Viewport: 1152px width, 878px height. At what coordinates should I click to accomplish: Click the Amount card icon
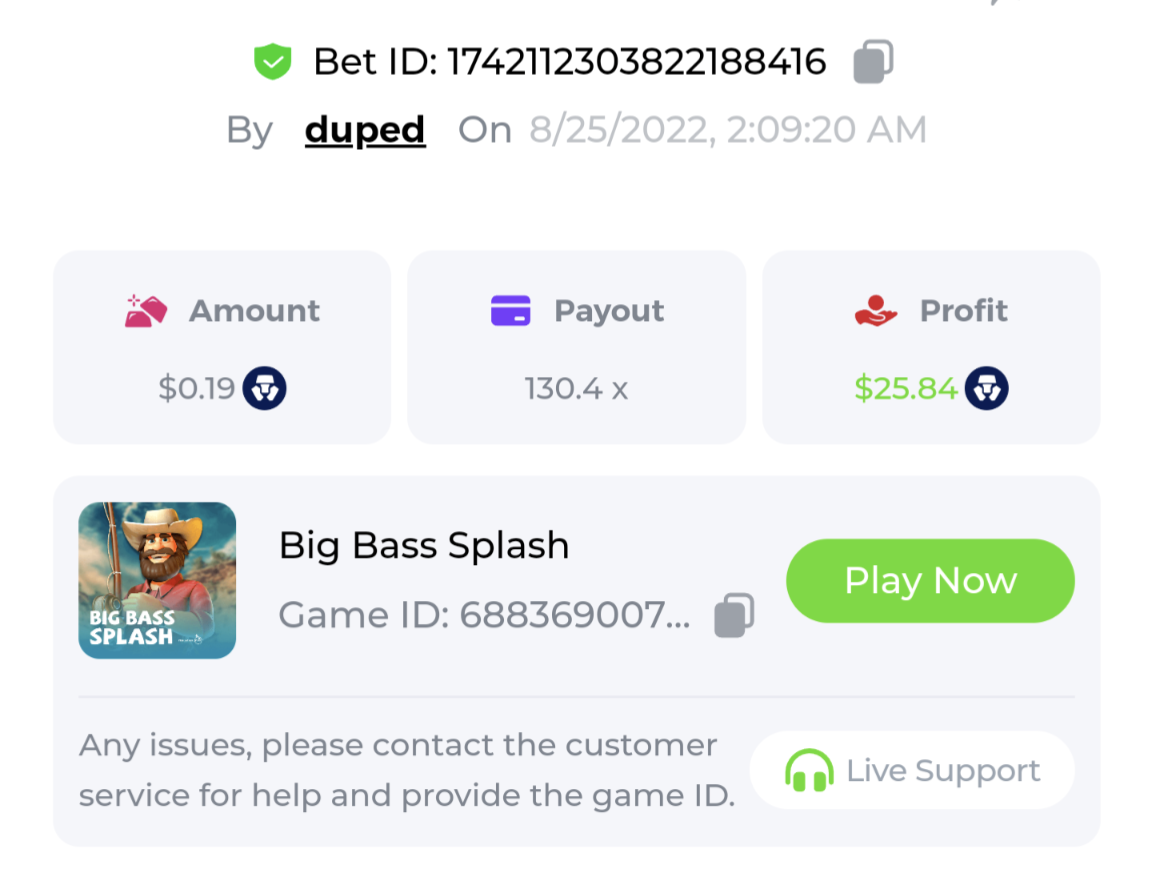click(146, 311)
